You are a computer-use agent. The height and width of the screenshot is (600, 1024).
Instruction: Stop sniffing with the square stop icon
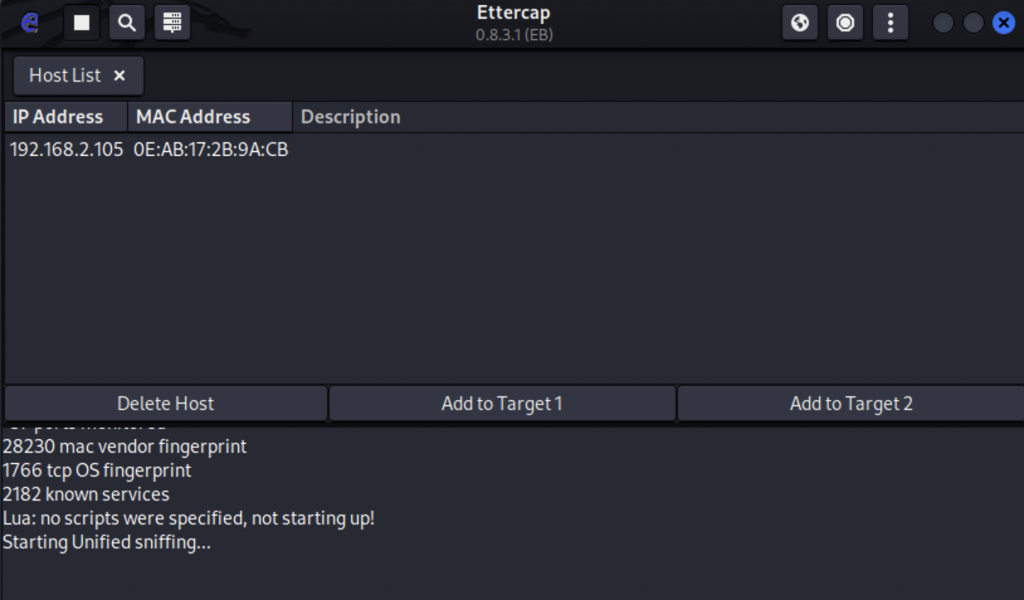[x=82, y=23]
